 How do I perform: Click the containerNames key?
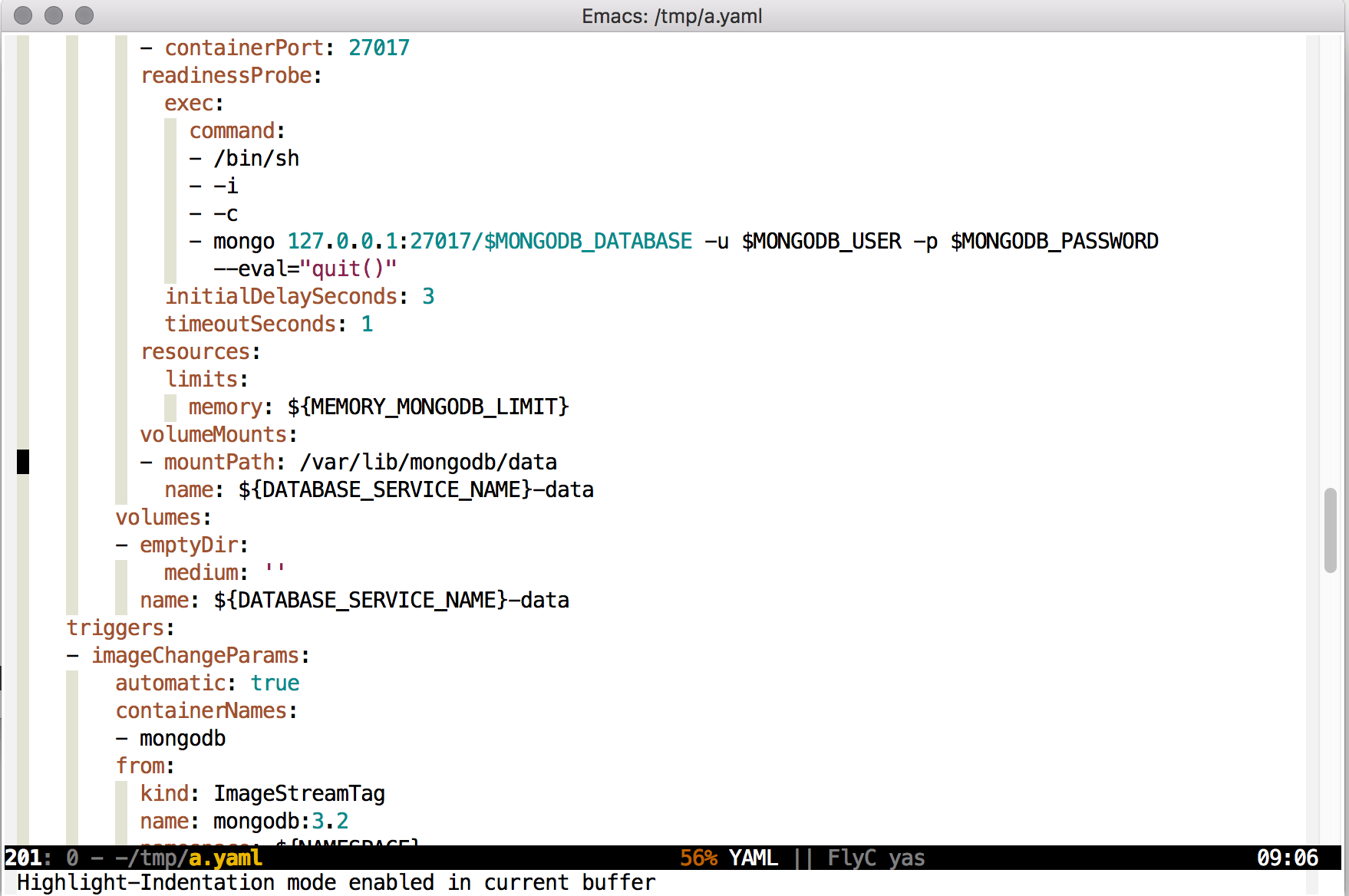[x=201, y=710]
